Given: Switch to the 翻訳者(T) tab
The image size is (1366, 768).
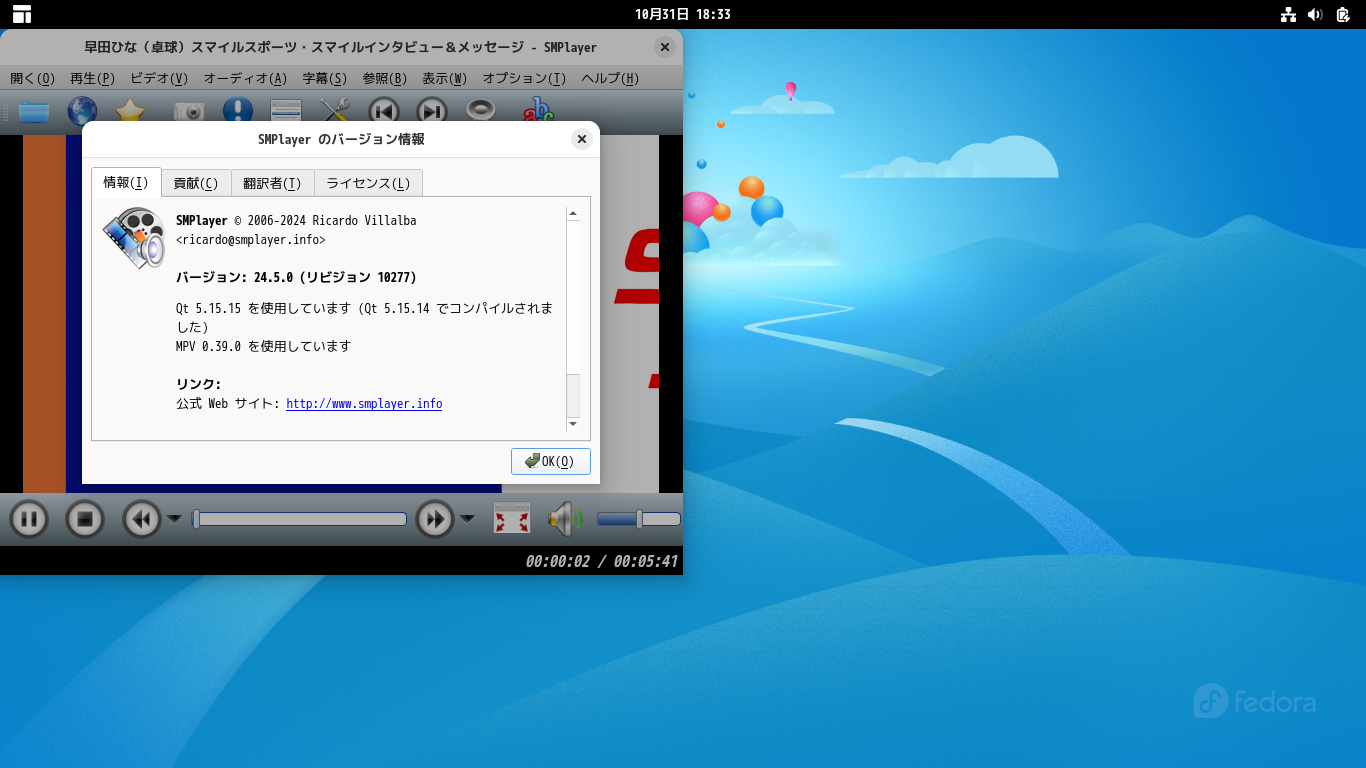Looking at the screenshot, I should point(272,183).
